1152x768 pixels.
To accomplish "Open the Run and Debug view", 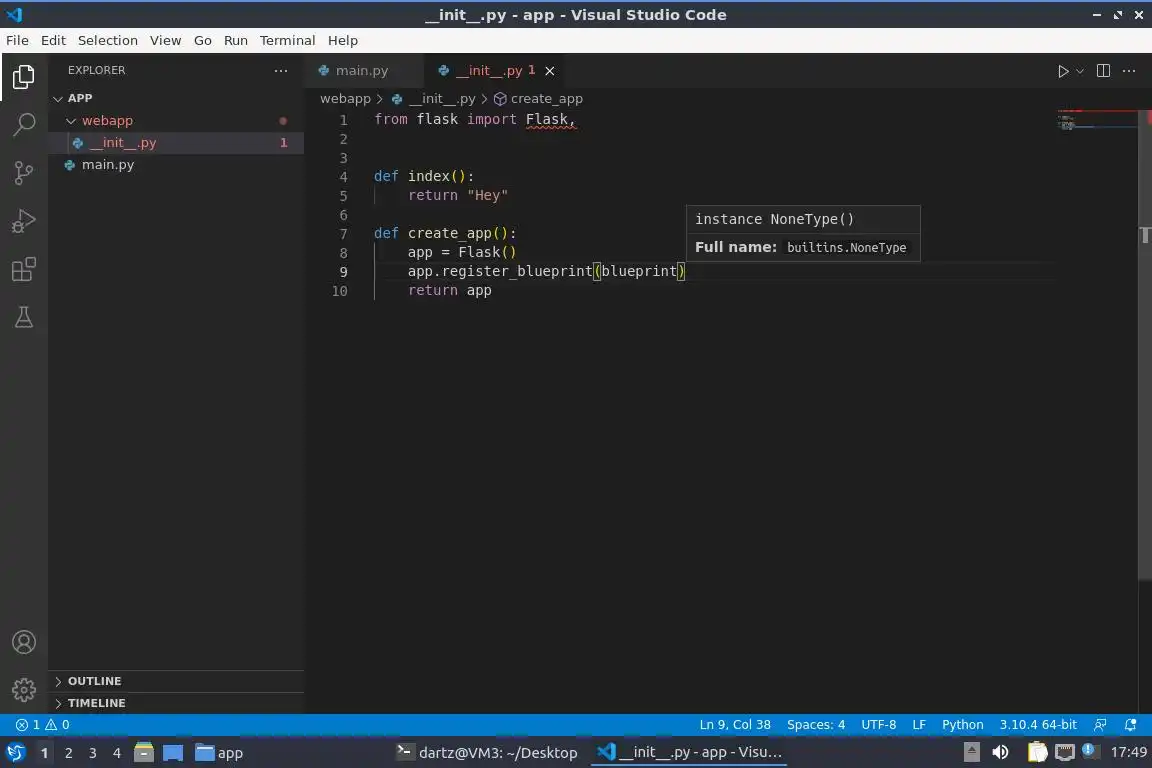I will [x=24, y=221].
